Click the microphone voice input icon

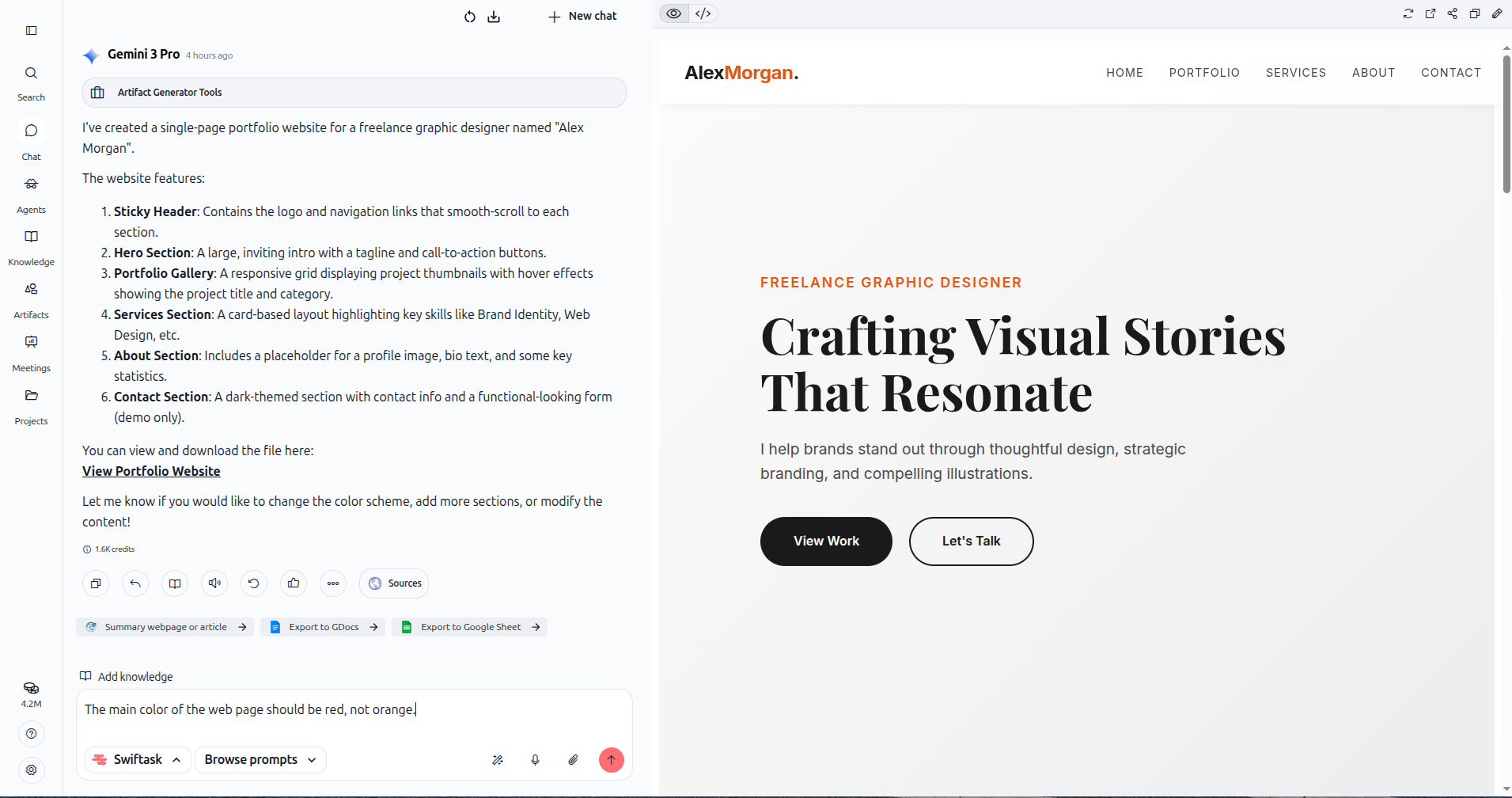[x=536, y=760]
